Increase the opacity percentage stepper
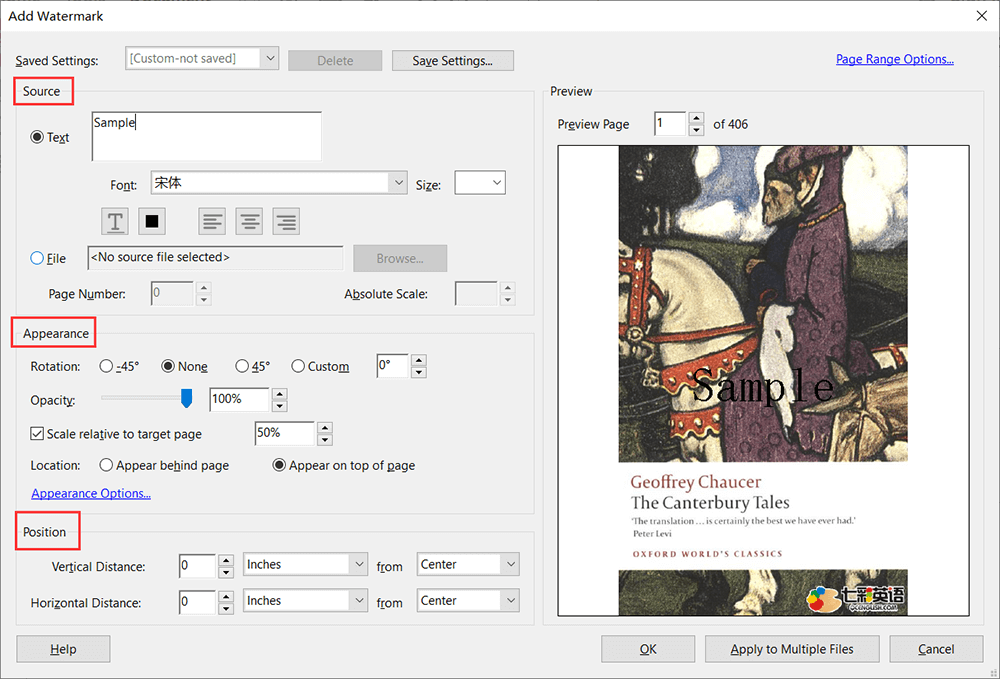This screenshot has height=679, width=1000. [280, 394]
